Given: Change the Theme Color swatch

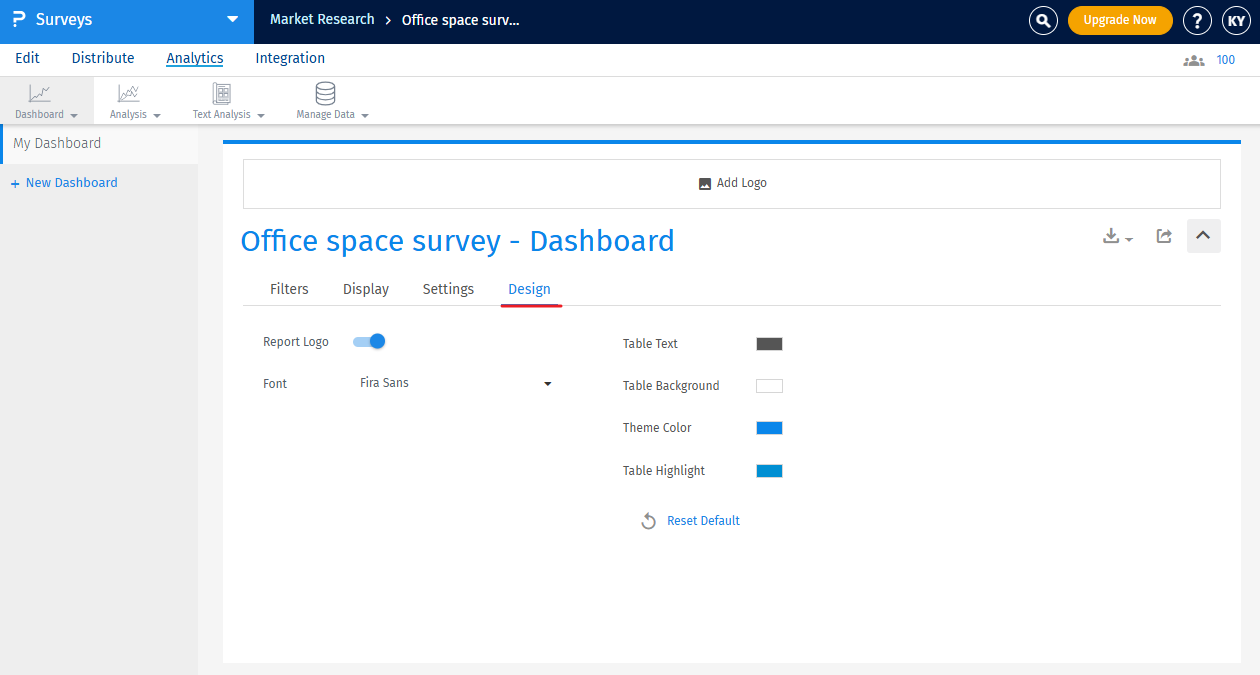Looking at the screenshot, I should [769, 427].
